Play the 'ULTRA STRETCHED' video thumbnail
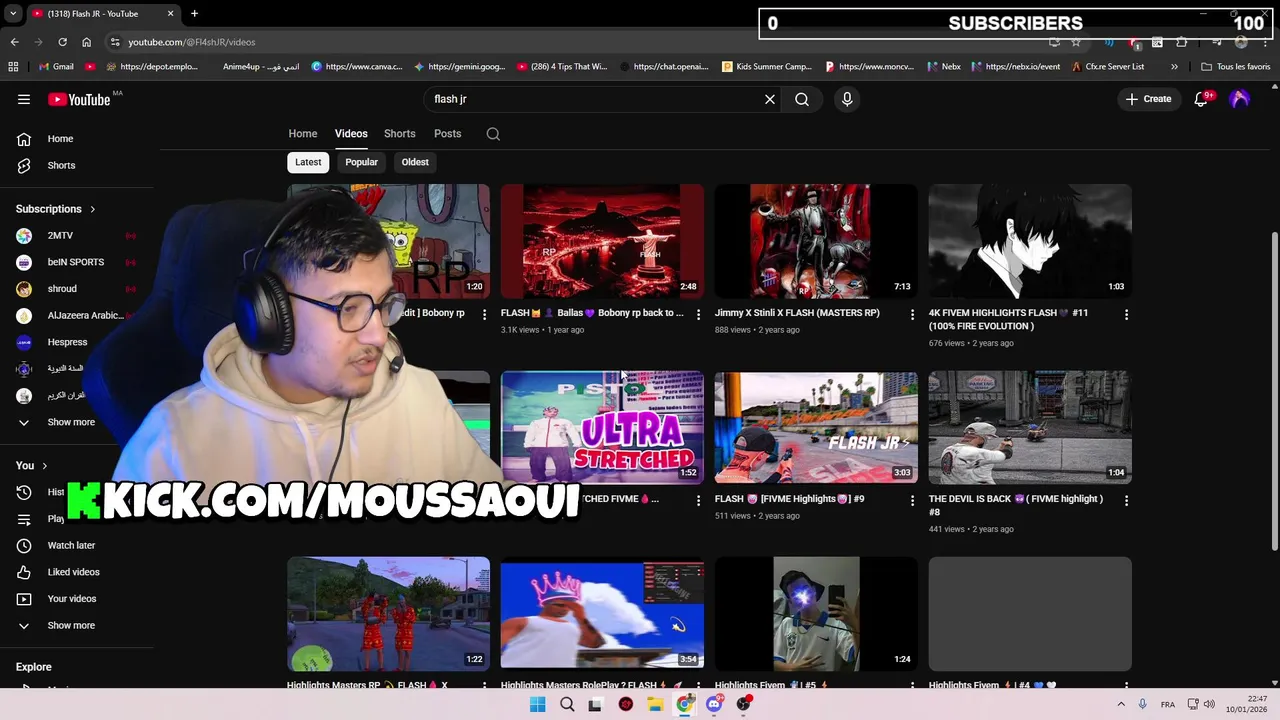This screenshot has height=720, width=1280. (602, 427)
